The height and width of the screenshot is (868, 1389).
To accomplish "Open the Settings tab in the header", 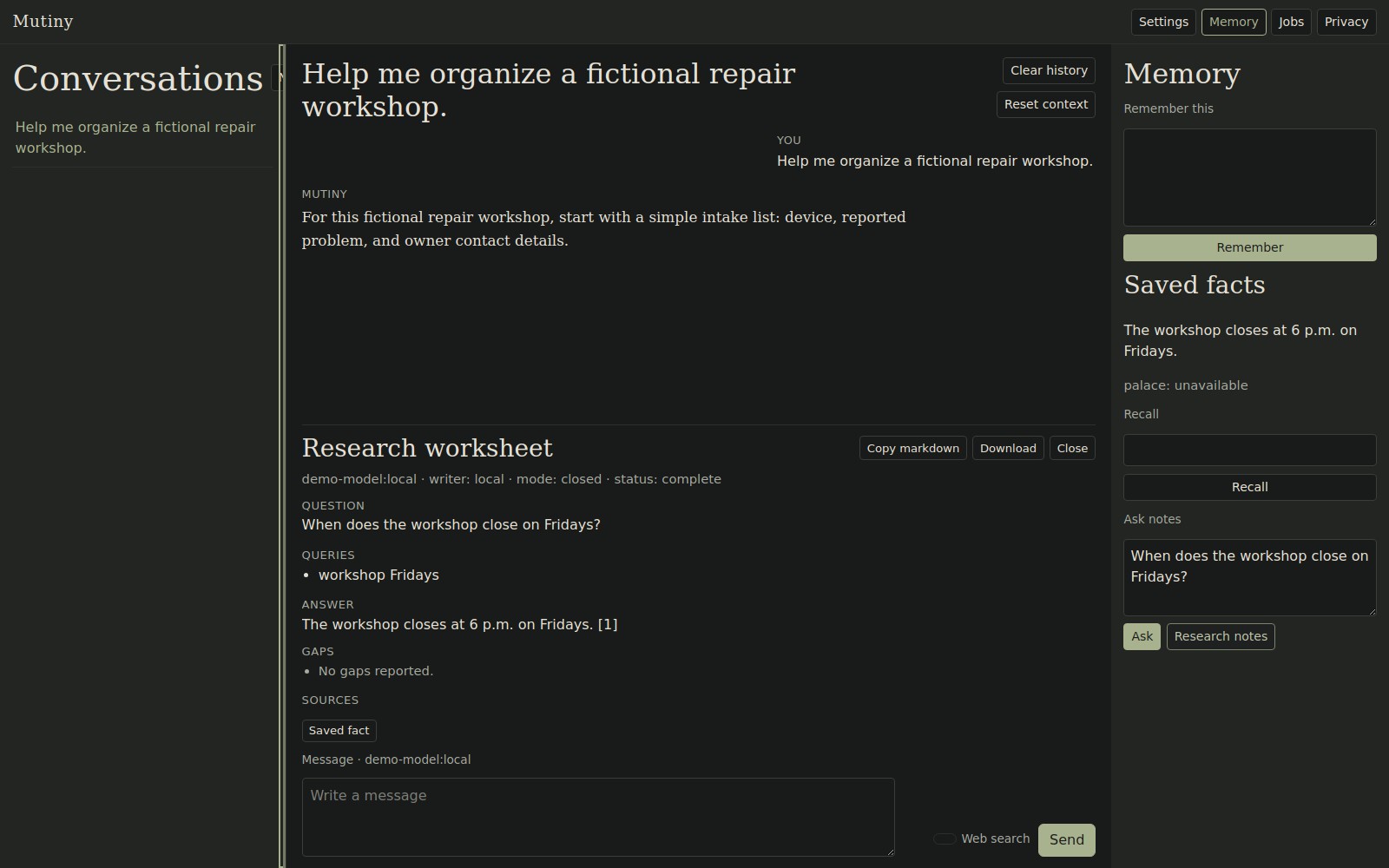I will pos(1163,22).
